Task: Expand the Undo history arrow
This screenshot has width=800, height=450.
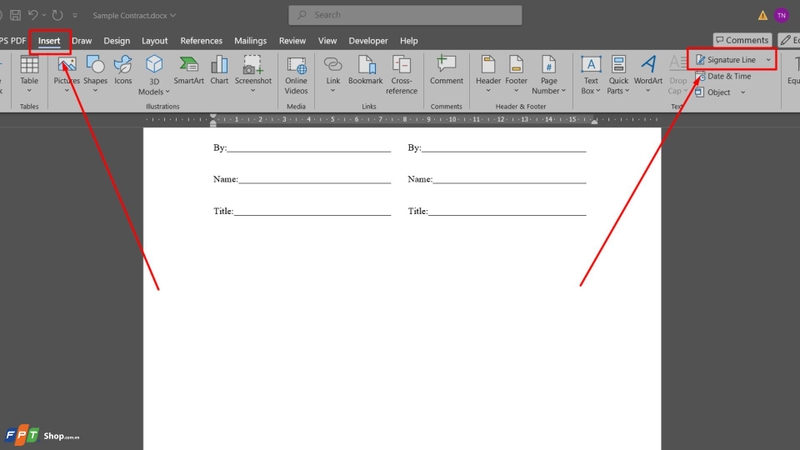Action: pyautogui.click(x=44, y=15)
